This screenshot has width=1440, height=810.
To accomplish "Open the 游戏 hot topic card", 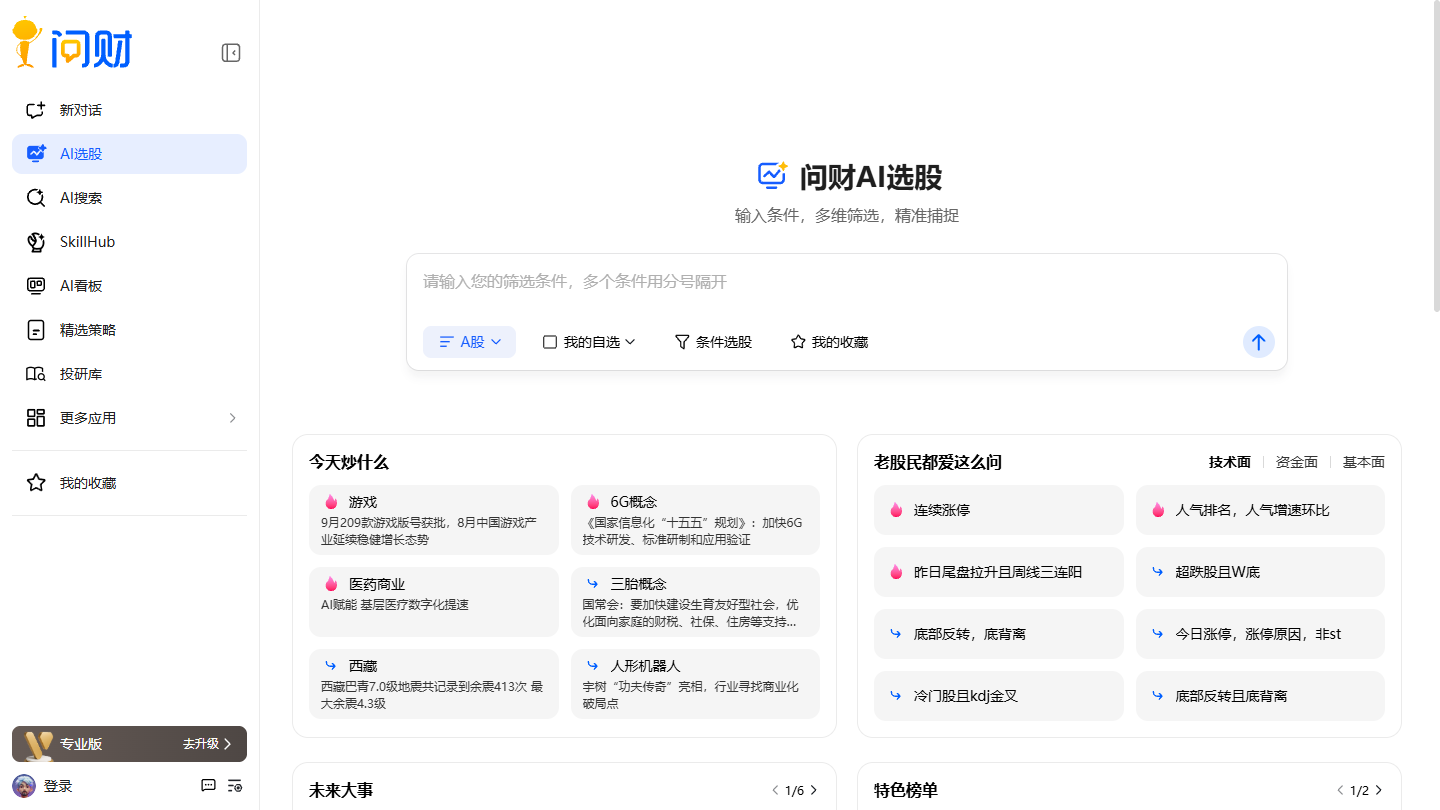I will coord(434,520).
